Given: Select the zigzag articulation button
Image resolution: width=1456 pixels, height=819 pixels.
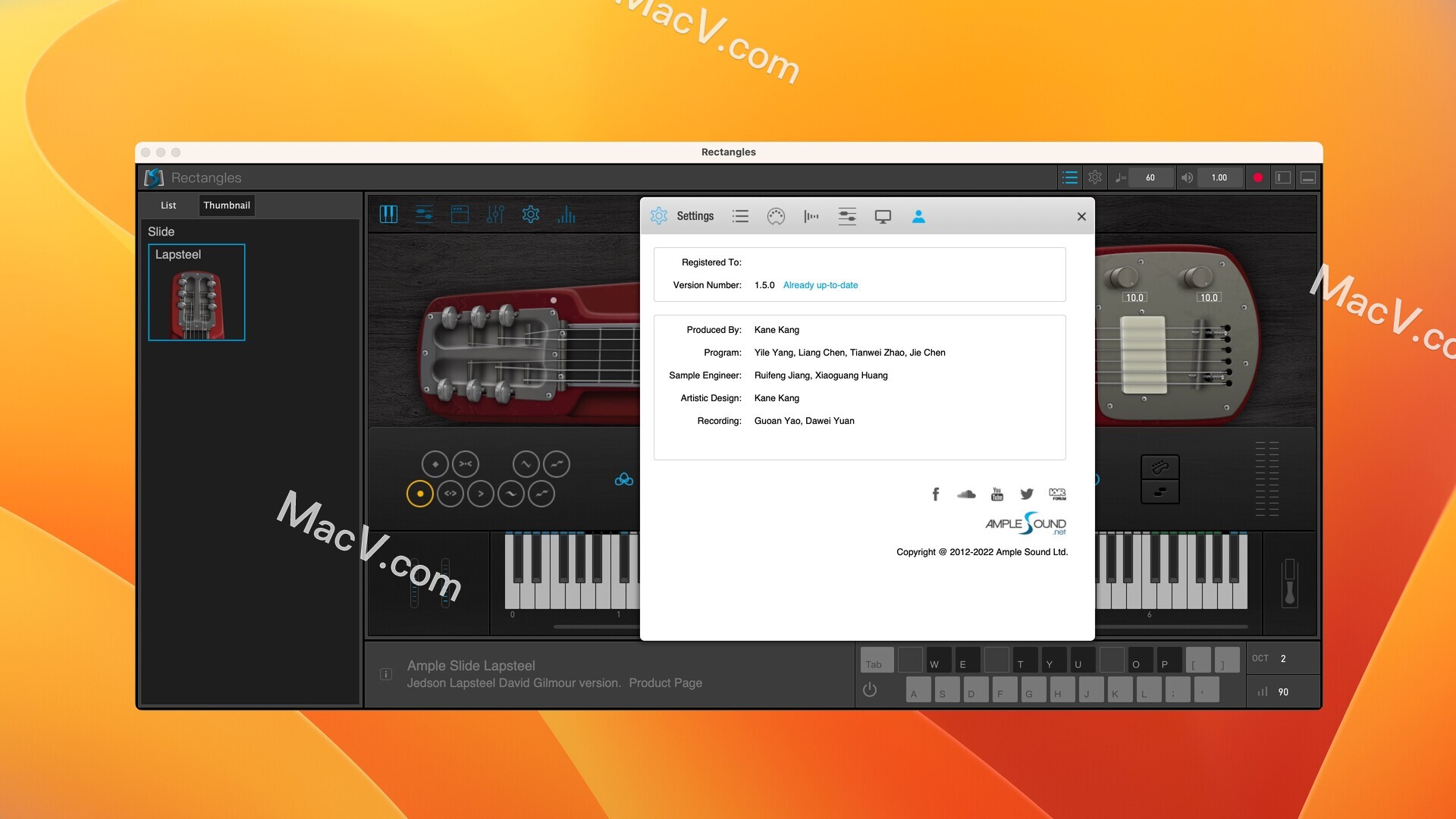Looking at the screenshot, I should [x=526, y=463].
